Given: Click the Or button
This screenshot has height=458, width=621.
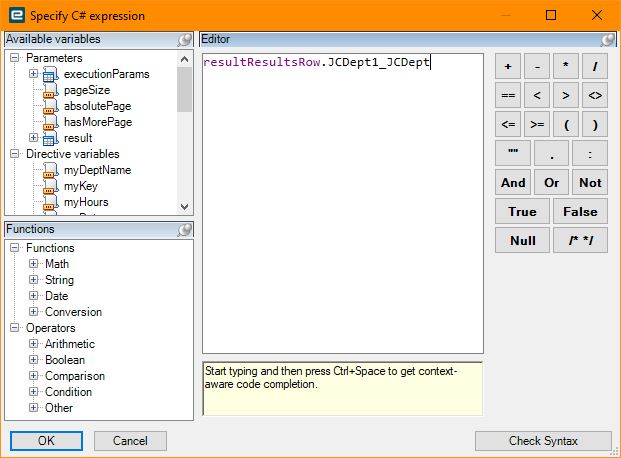Looking at the screenshot, I should click(551, 182).
